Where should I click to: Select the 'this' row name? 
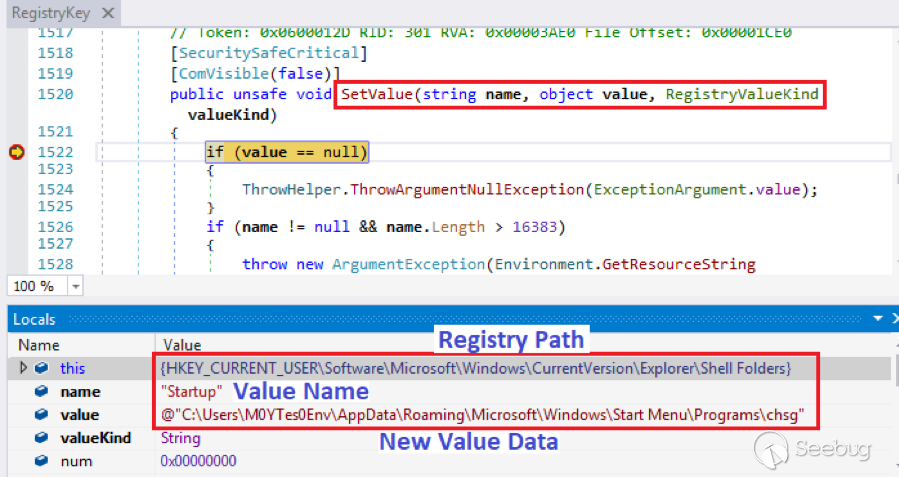(72, 368)
